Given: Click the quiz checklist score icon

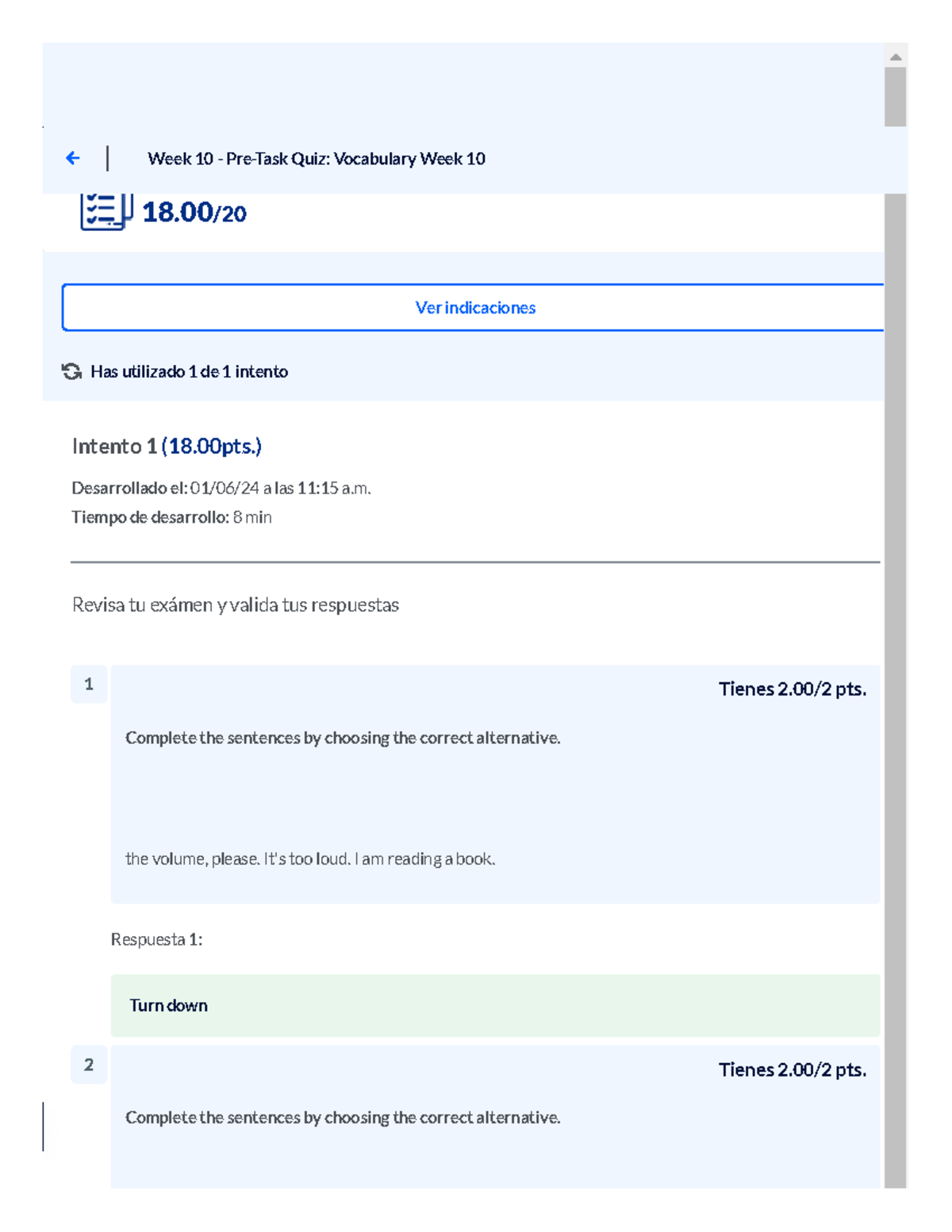Looking at the screenshot, I should [105, 212].
